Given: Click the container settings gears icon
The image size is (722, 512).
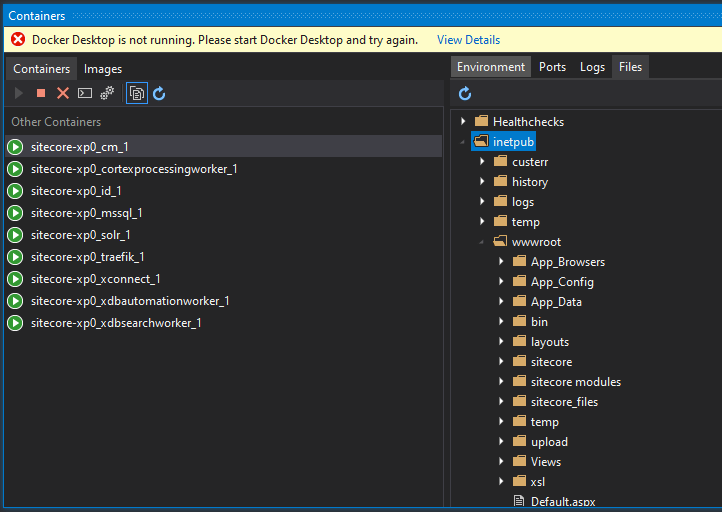Looking at the screenshot, I should [x=107, y=93].
